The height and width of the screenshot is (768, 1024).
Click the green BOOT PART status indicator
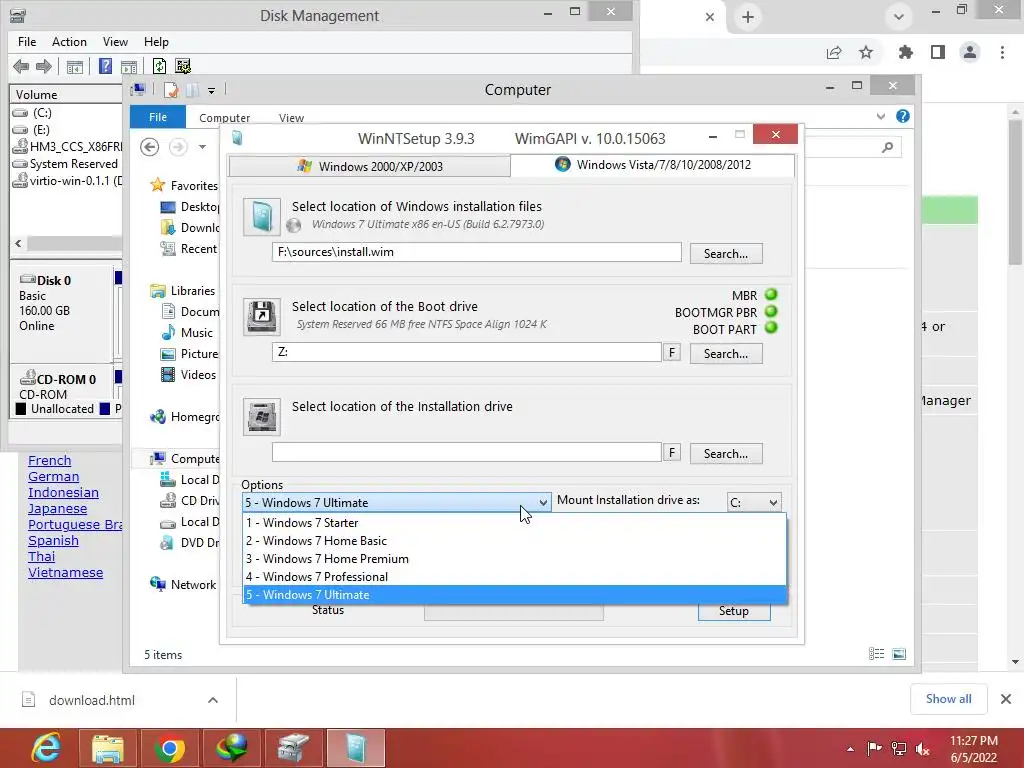pyautogui.click(x=771, y=328)
